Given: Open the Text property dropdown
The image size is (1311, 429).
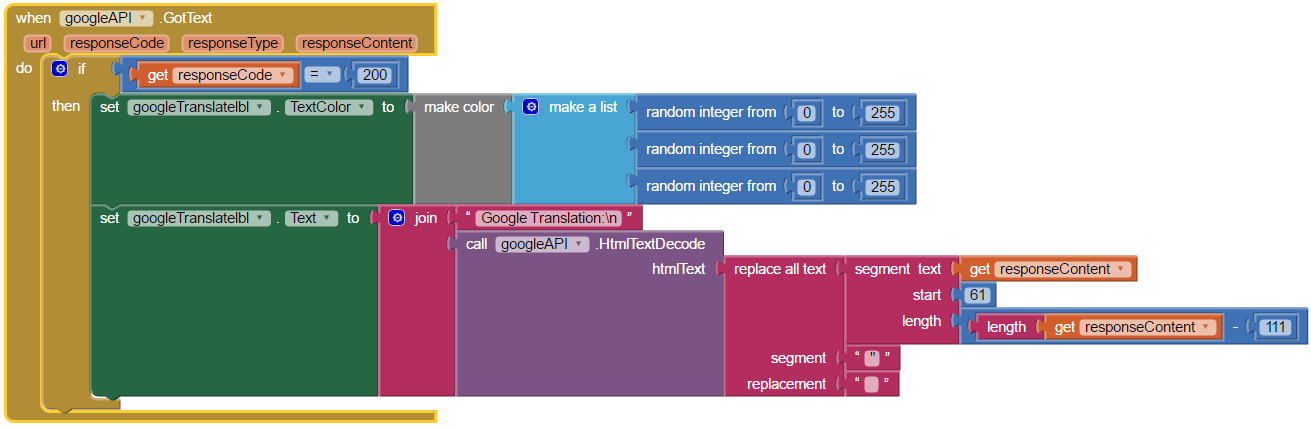Looking at the screenshot, I should tap(311, 218).
